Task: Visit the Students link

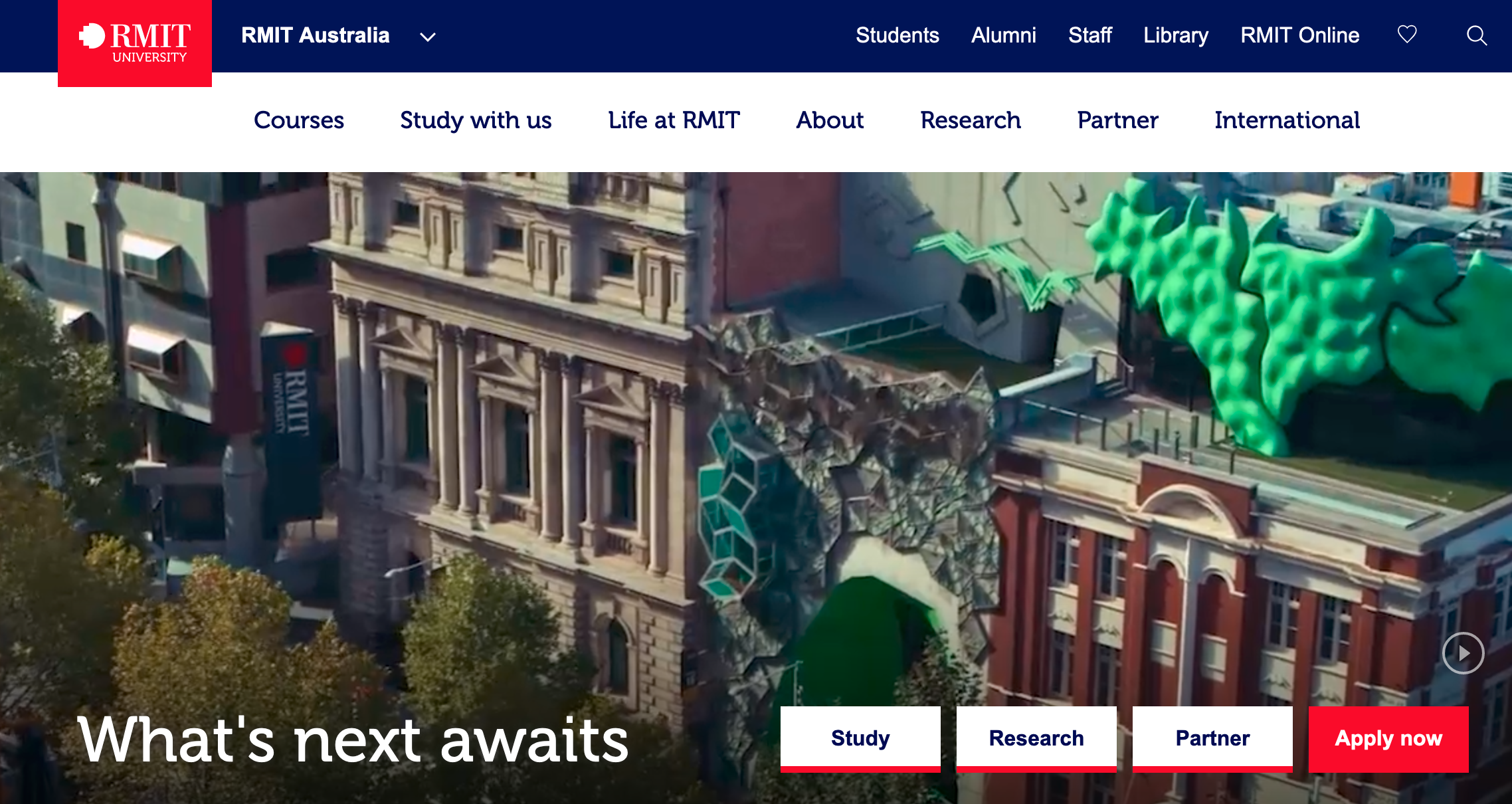Action: pyautogui.click(x=897, y=35)
